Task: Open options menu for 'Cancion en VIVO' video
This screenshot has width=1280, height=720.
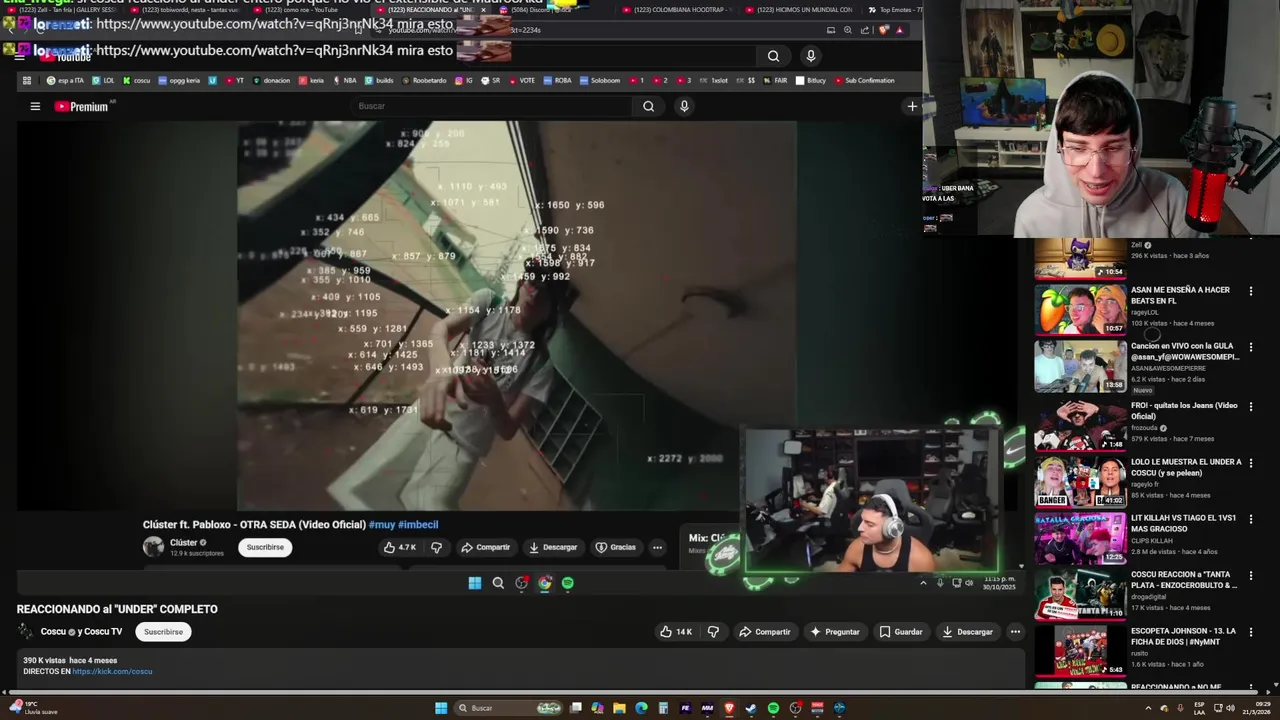Action: (1251, 347)
